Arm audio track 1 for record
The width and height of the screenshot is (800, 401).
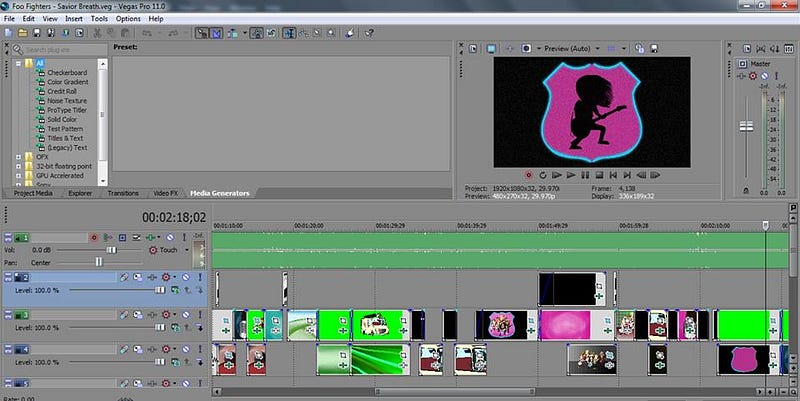coord(94,238)
